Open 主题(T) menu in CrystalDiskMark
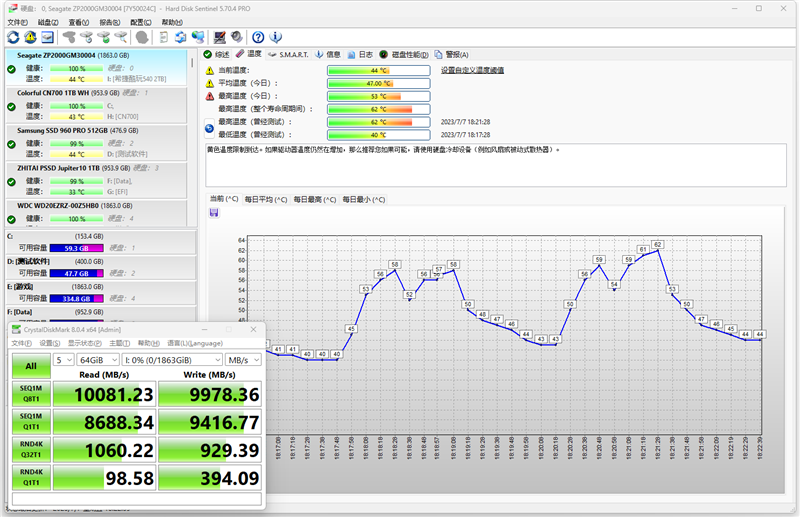 (x=119, y=343)
